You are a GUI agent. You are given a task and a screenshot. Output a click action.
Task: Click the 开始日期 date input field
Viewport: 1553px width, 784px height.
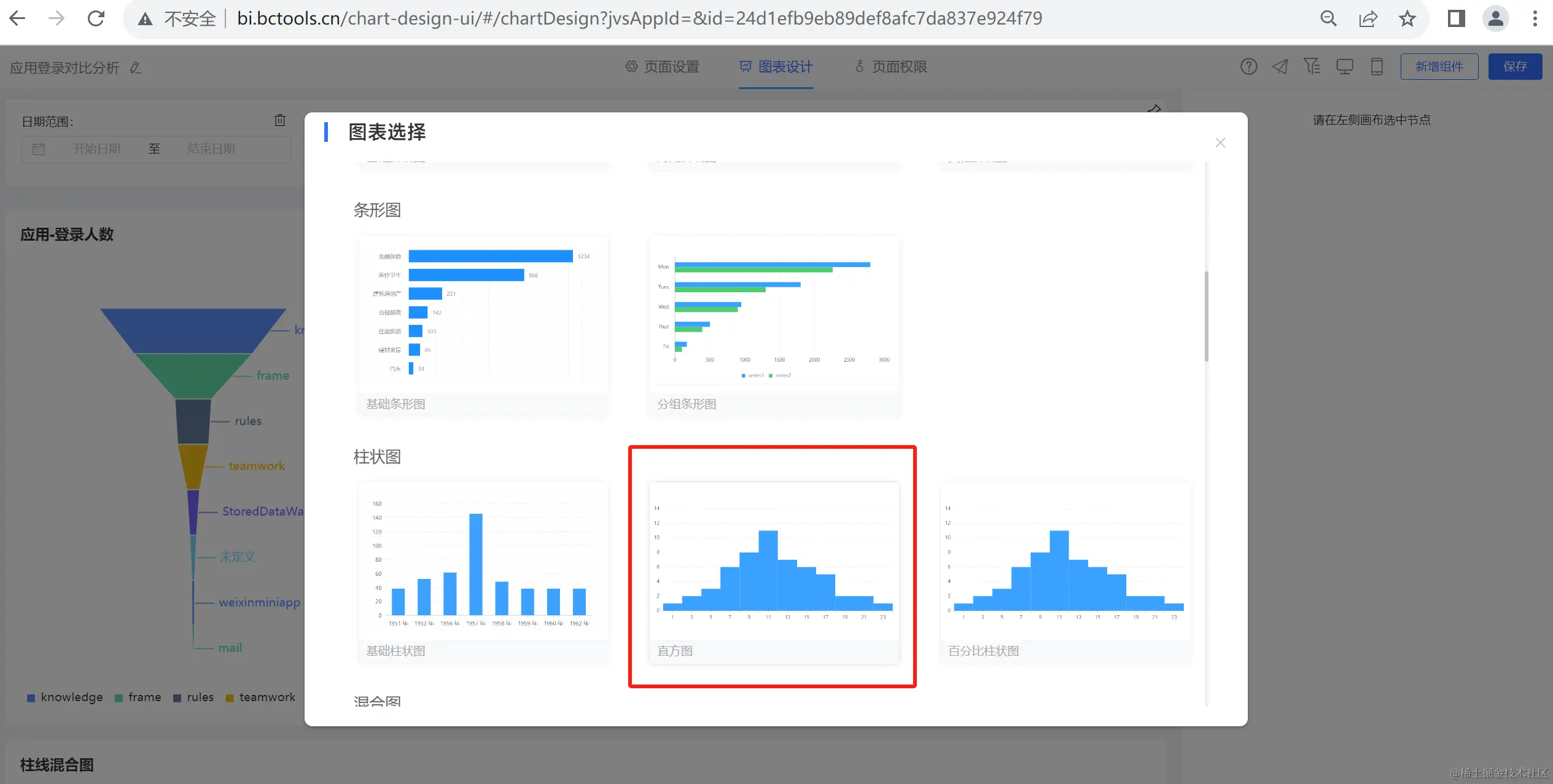tap(96, 149)
